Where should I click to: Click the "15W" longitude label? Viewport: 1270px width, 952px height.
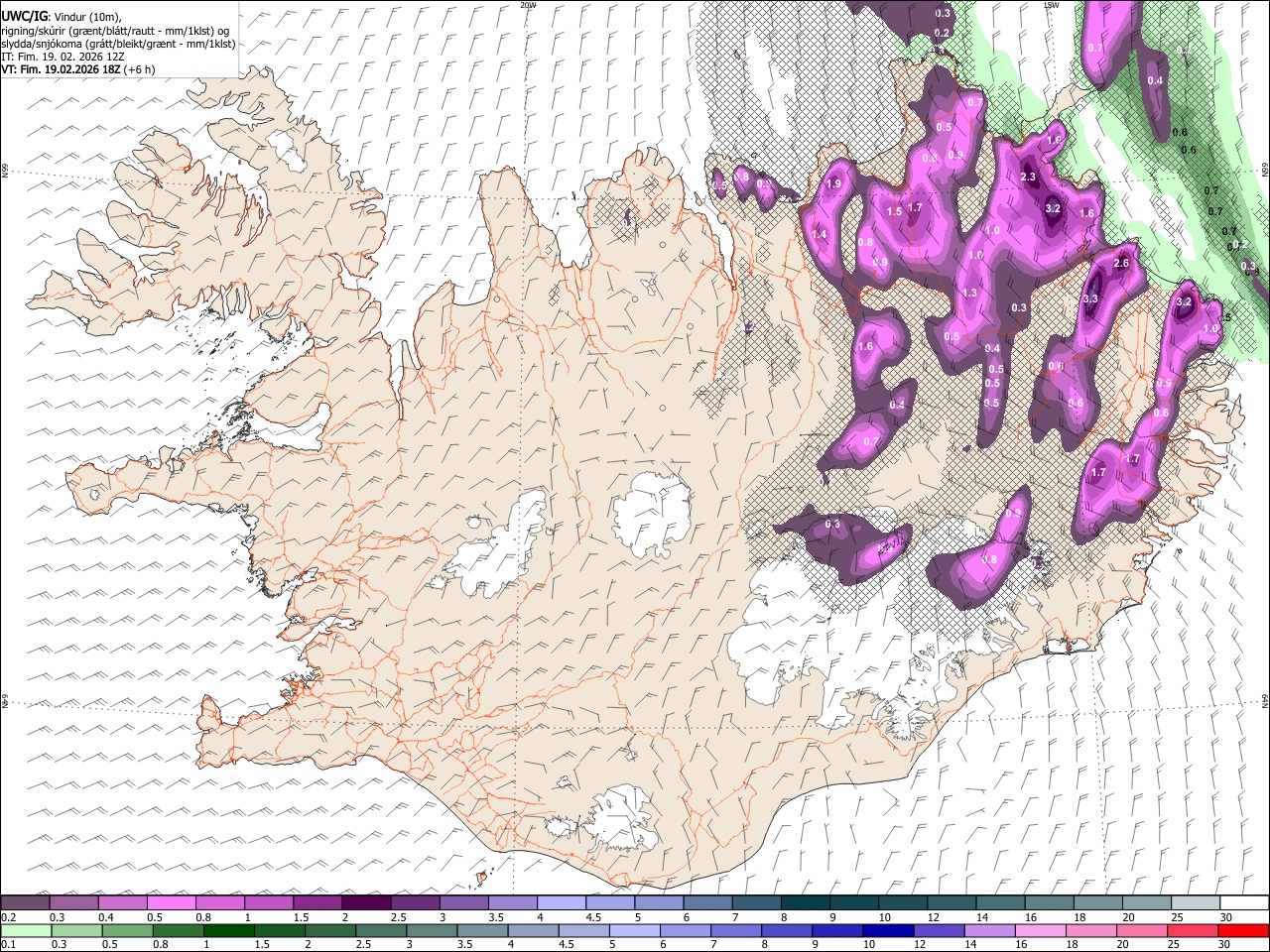tap(1051, 5)
